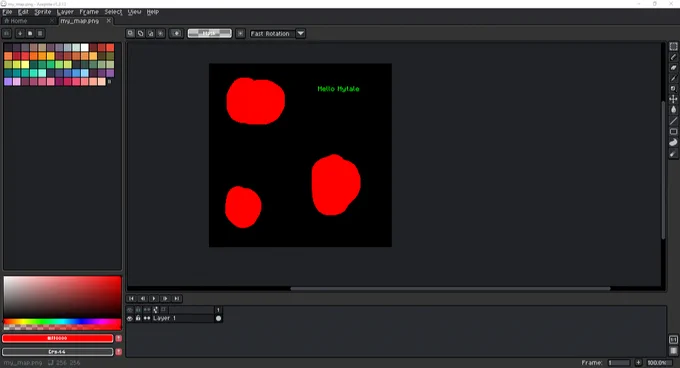Click the horizontal scrollbar below the canvas
Image resolution: width=680 pixels, height=368 pixels.
(450, 288)
